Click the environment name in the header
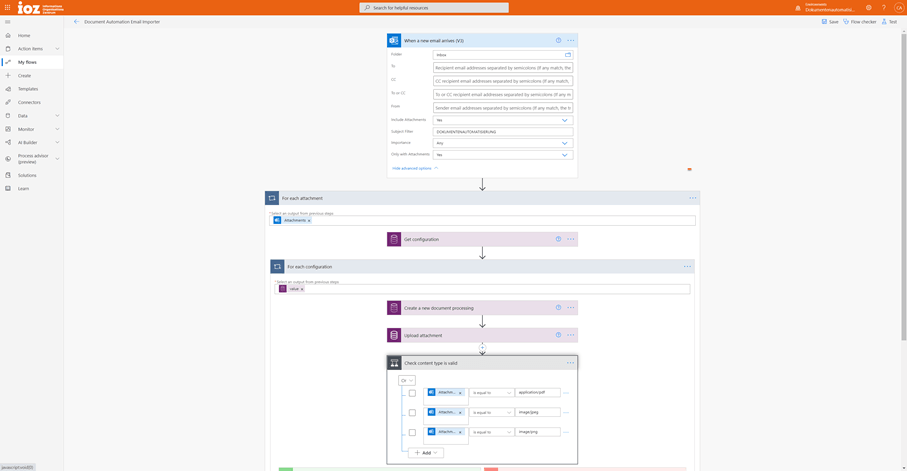The width and height of the screenshot is (907, 471). pyautogui.click(x=829, y=8)
